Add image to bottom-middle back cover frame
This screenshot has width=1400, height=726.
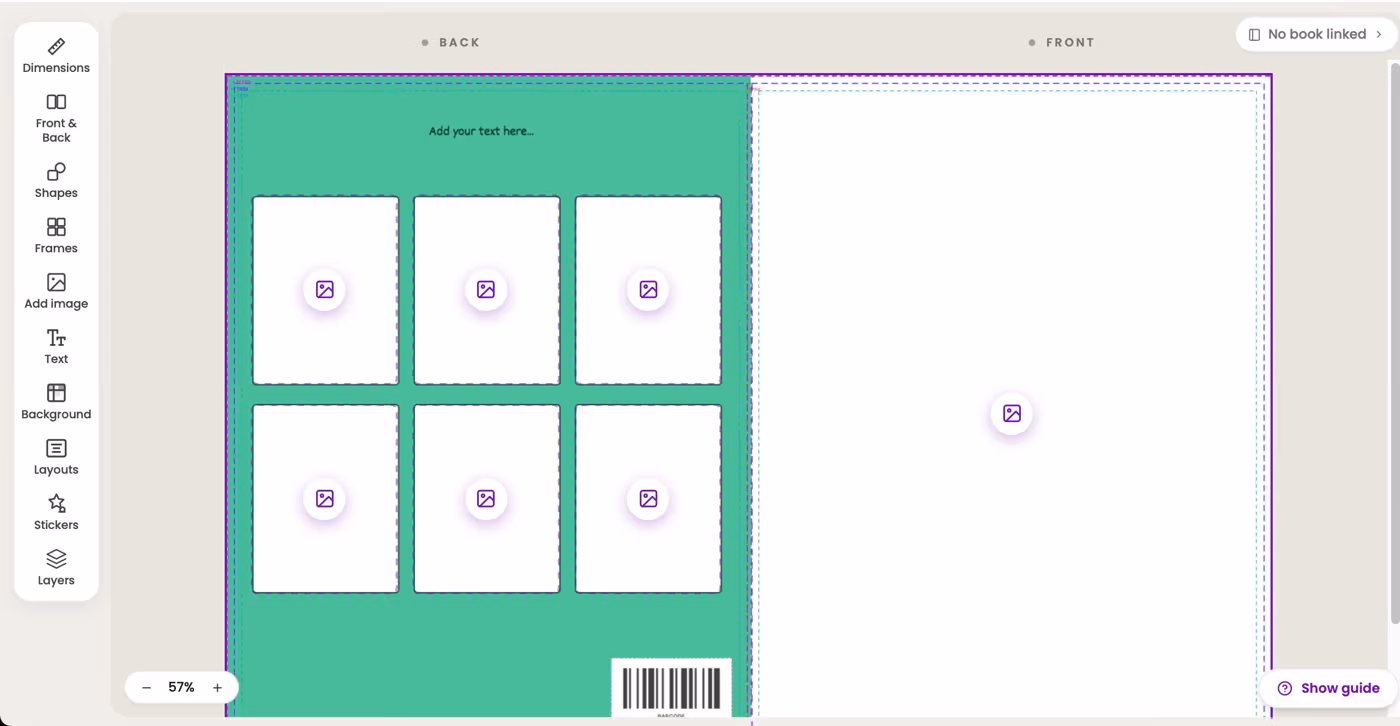486,498
